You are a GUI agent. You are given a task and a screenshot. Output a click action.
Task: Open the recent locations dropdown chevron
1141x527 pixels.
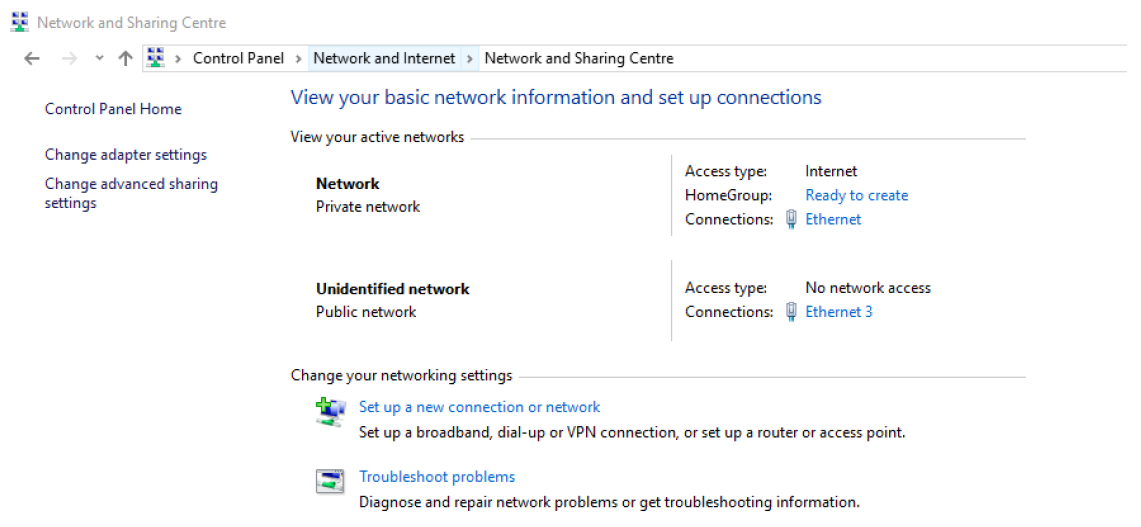(x=99, y=59)
